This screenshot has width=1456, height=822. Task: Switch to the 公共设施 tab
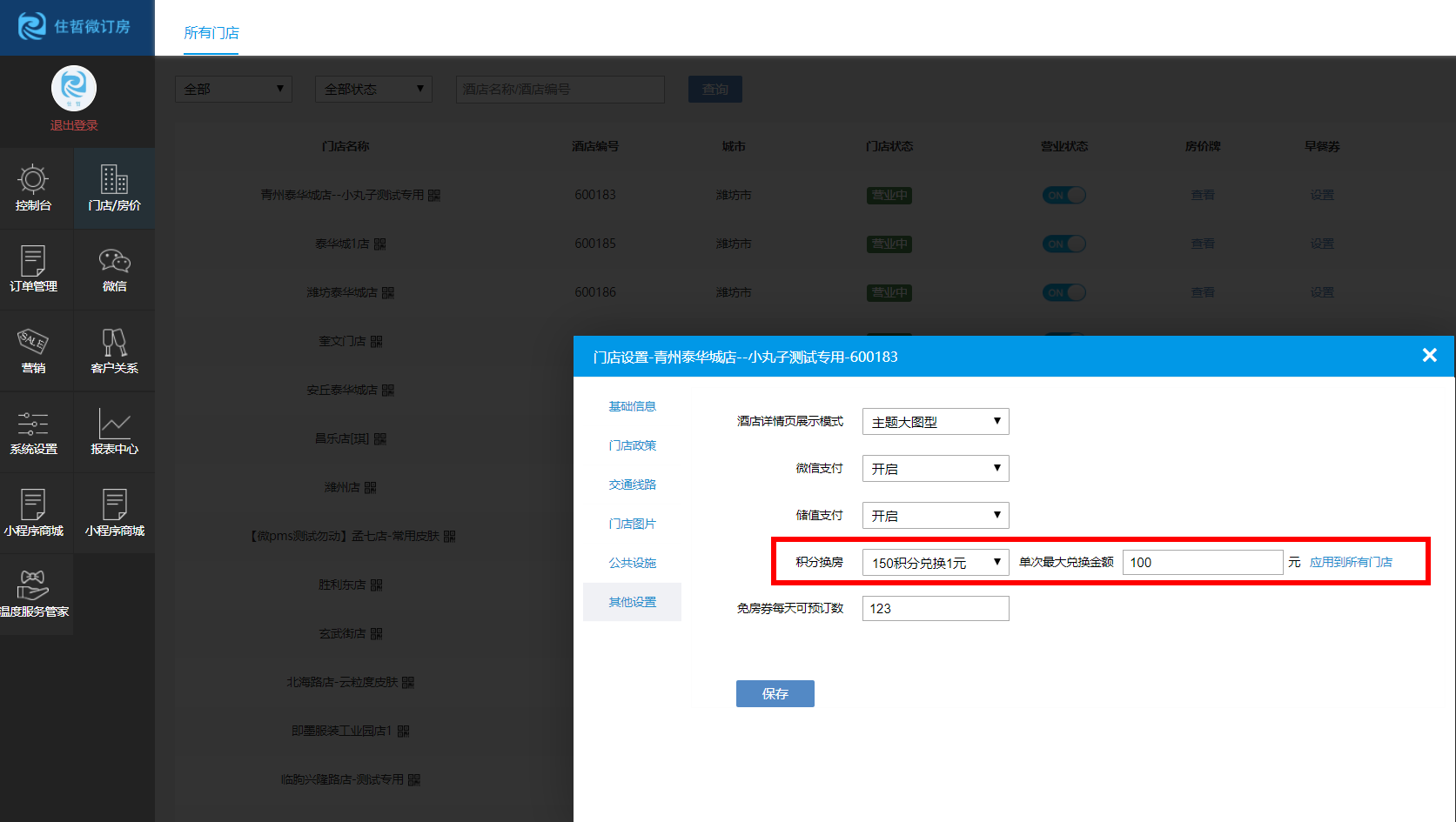coord(632,563)
